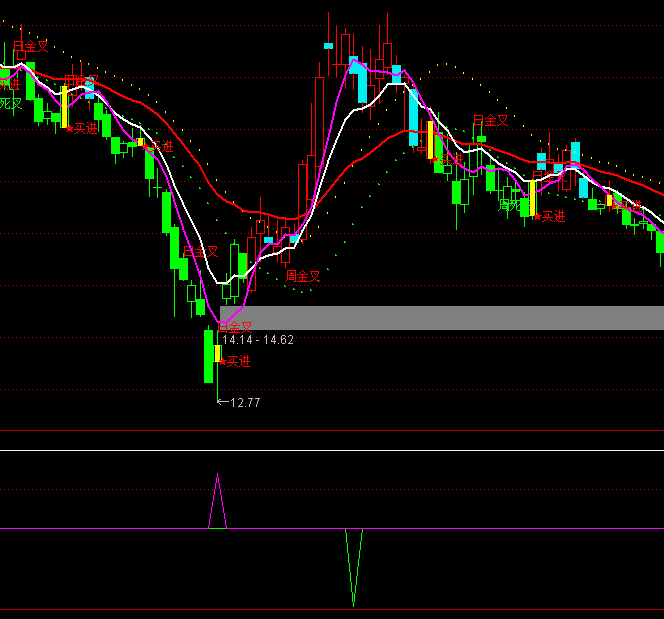The height and width of the screenshot is (619, 664).
Task: Click the 14.14 - 14.62 price range label
Action: (x=257, y=340)
